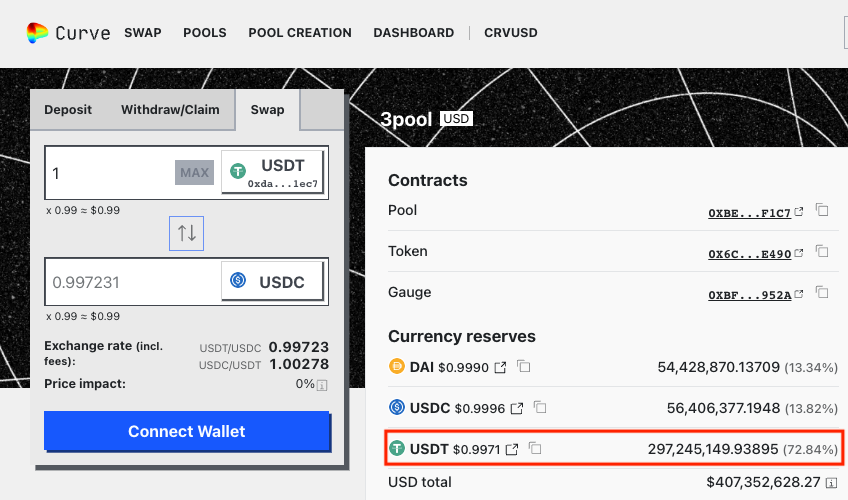Open the USDT token selector
Image resolution: width=848 pixels, height=500 pixels.
[x=273, y=172]
